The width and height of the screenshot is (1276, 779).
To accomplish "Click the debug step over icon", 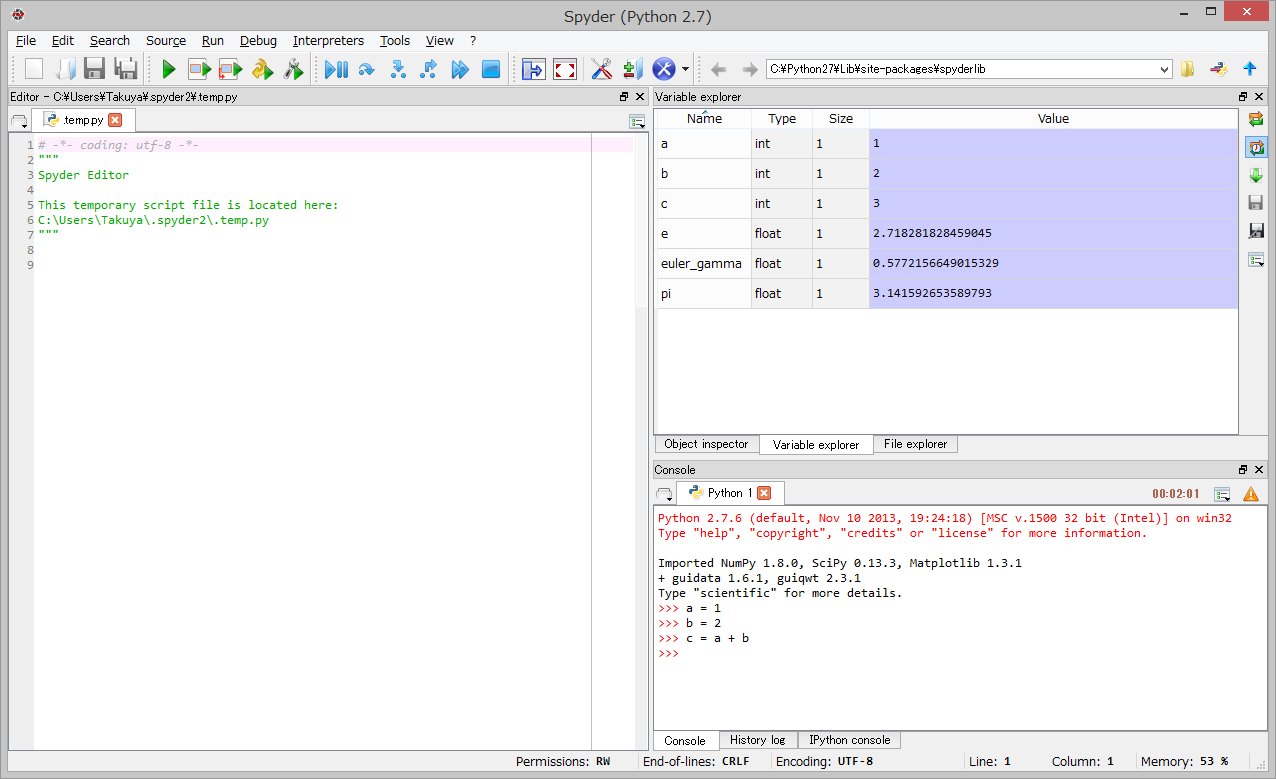I will (x=367, y=69).
